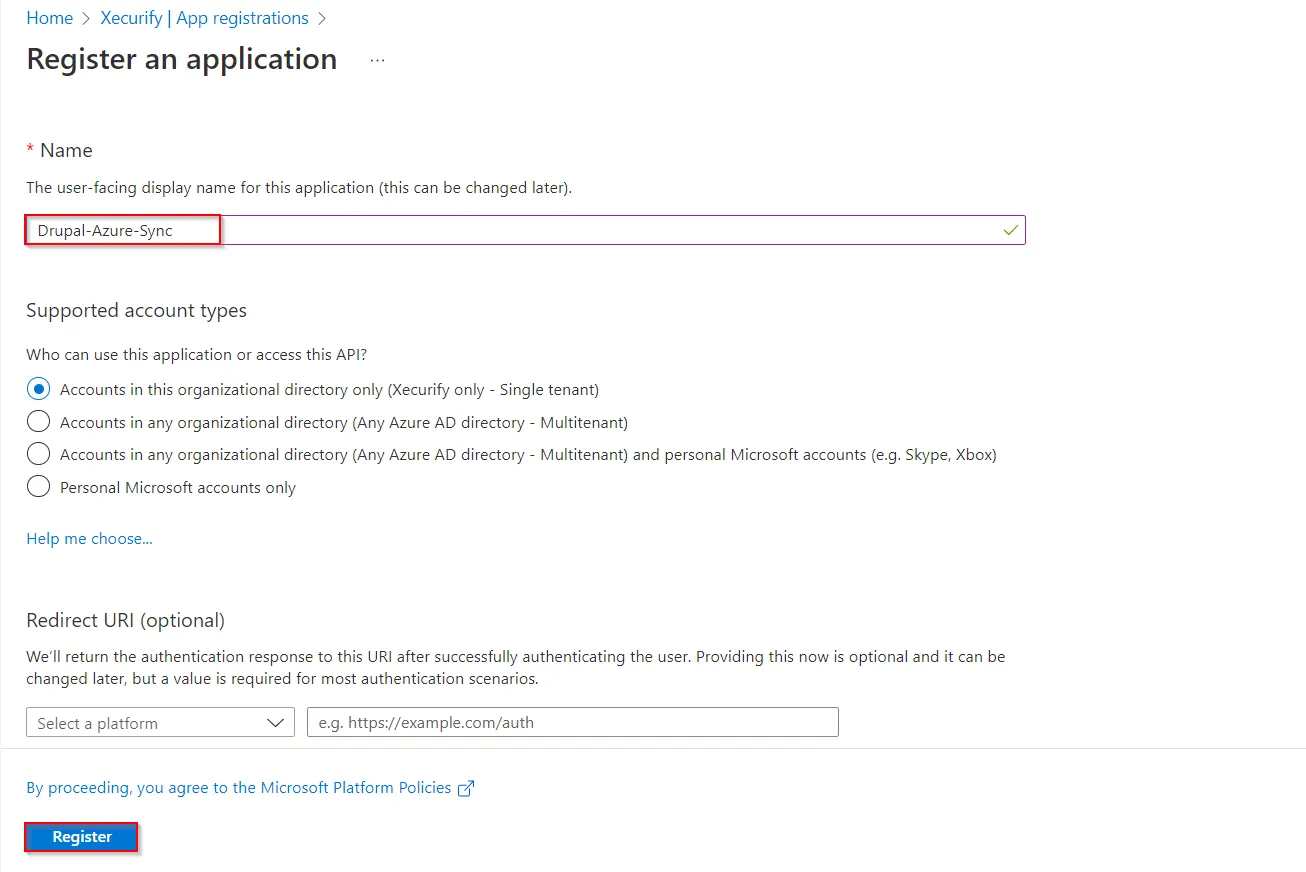Open the Microsoft Platform Policies link
This screenshot has height=872, width=1306.
pos(239,788)
